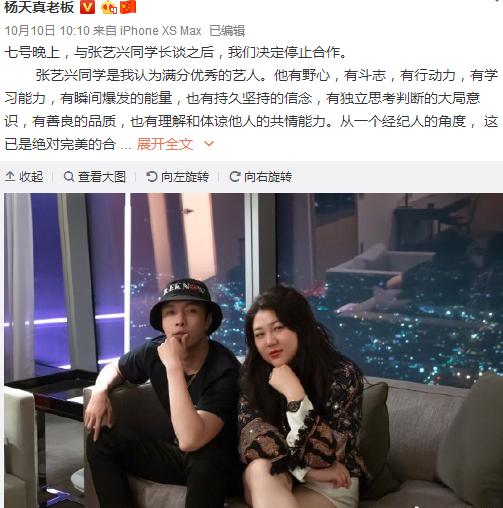Viewport: 503px width, 508px height.
Task: Open the 杨天真老板 profile name
Action: (x=39, y=7)
